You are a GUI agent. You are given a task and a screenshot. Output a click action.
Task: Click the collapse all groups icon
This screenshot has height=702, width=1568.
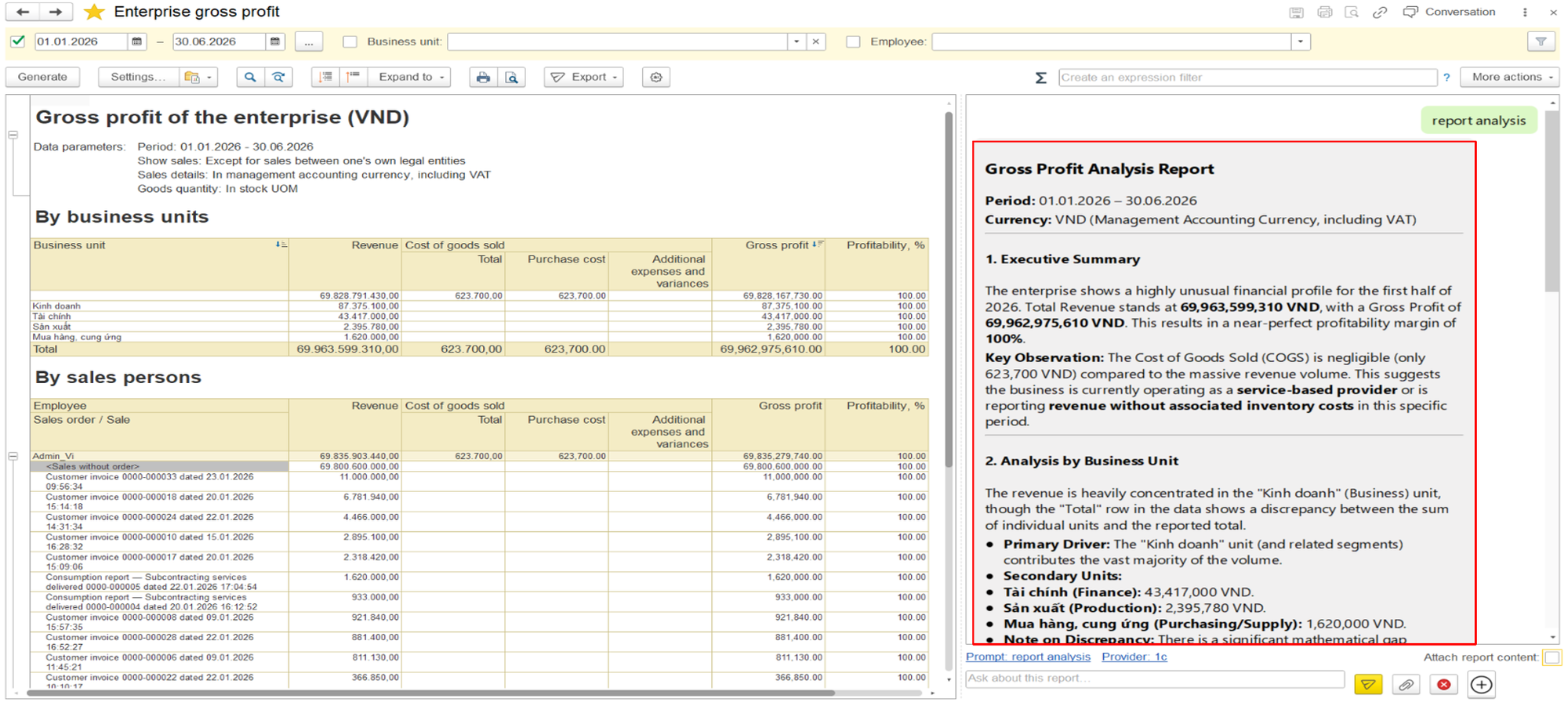(354, 77)
